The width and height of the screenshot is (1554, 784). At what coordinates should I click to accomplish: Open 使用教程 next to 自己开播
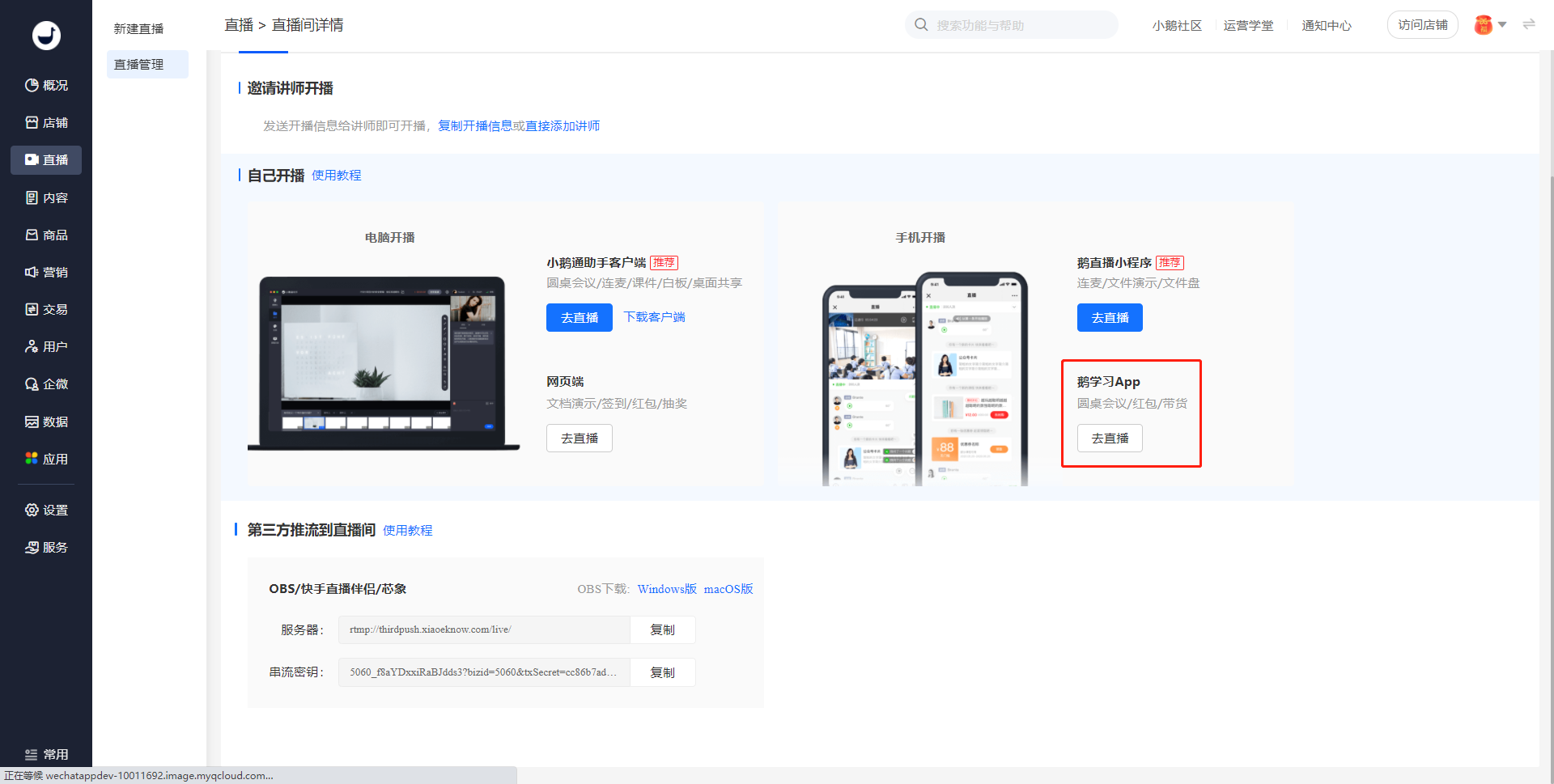pyautogui.click(x=337, y=175)
